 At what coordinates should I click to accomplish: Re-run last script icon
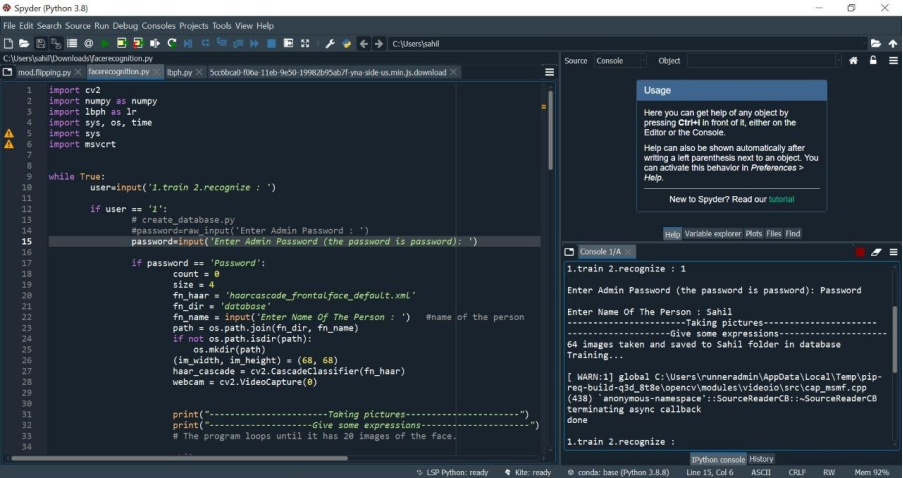(172, 43)
